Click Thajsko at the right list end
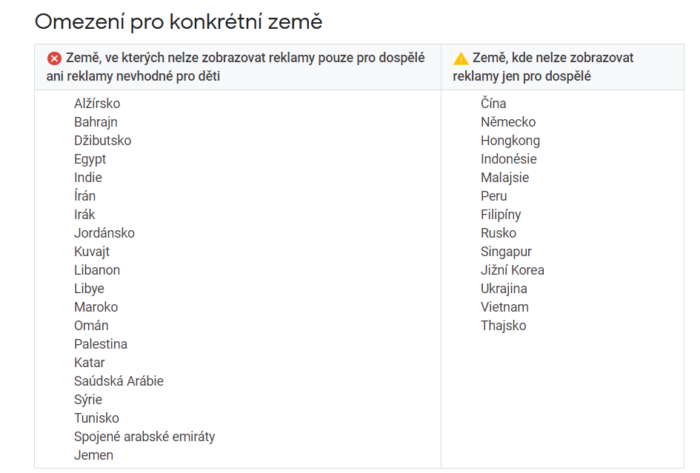The image size is (700, 473). click(503, 326)
